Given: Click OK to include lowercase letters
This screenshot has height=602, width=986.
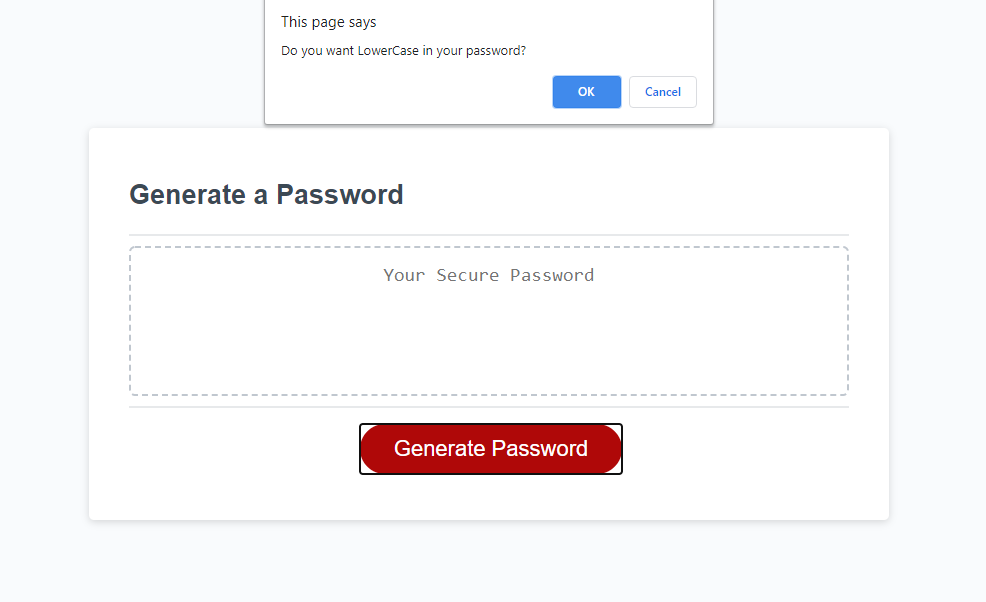Looking at the screenshot, I should pyautogui.click(x=586, y=91).
